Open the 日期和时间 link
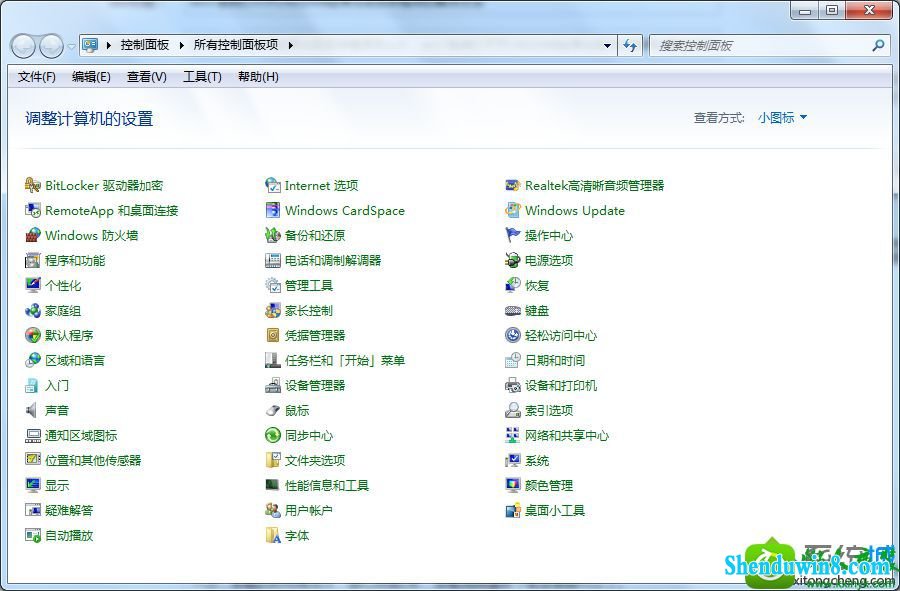900x591 pixels. pos(555,360)
